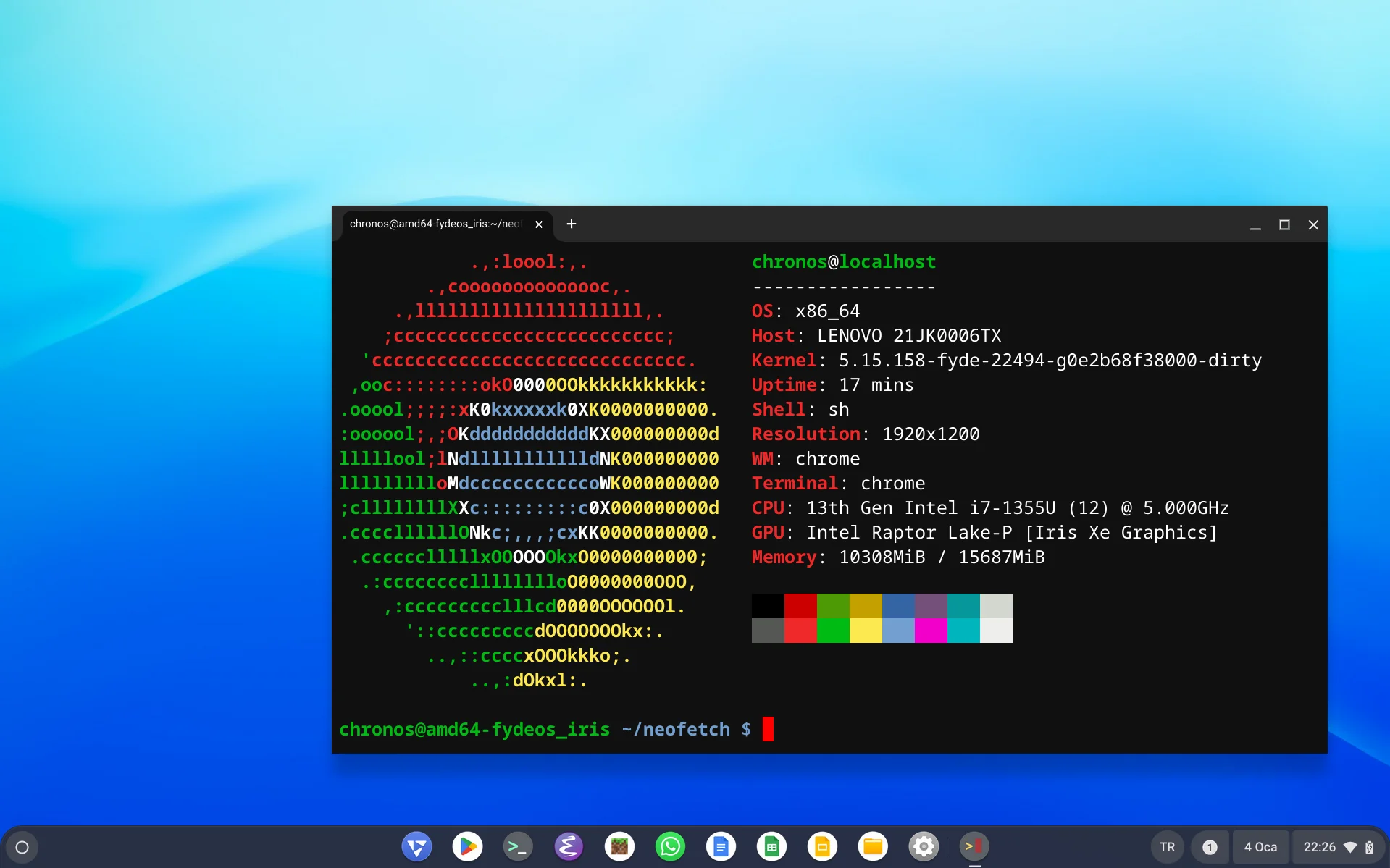Open the gray Terminal app on shelf
Screen dimensions: 1390x868
click(518, 846)
